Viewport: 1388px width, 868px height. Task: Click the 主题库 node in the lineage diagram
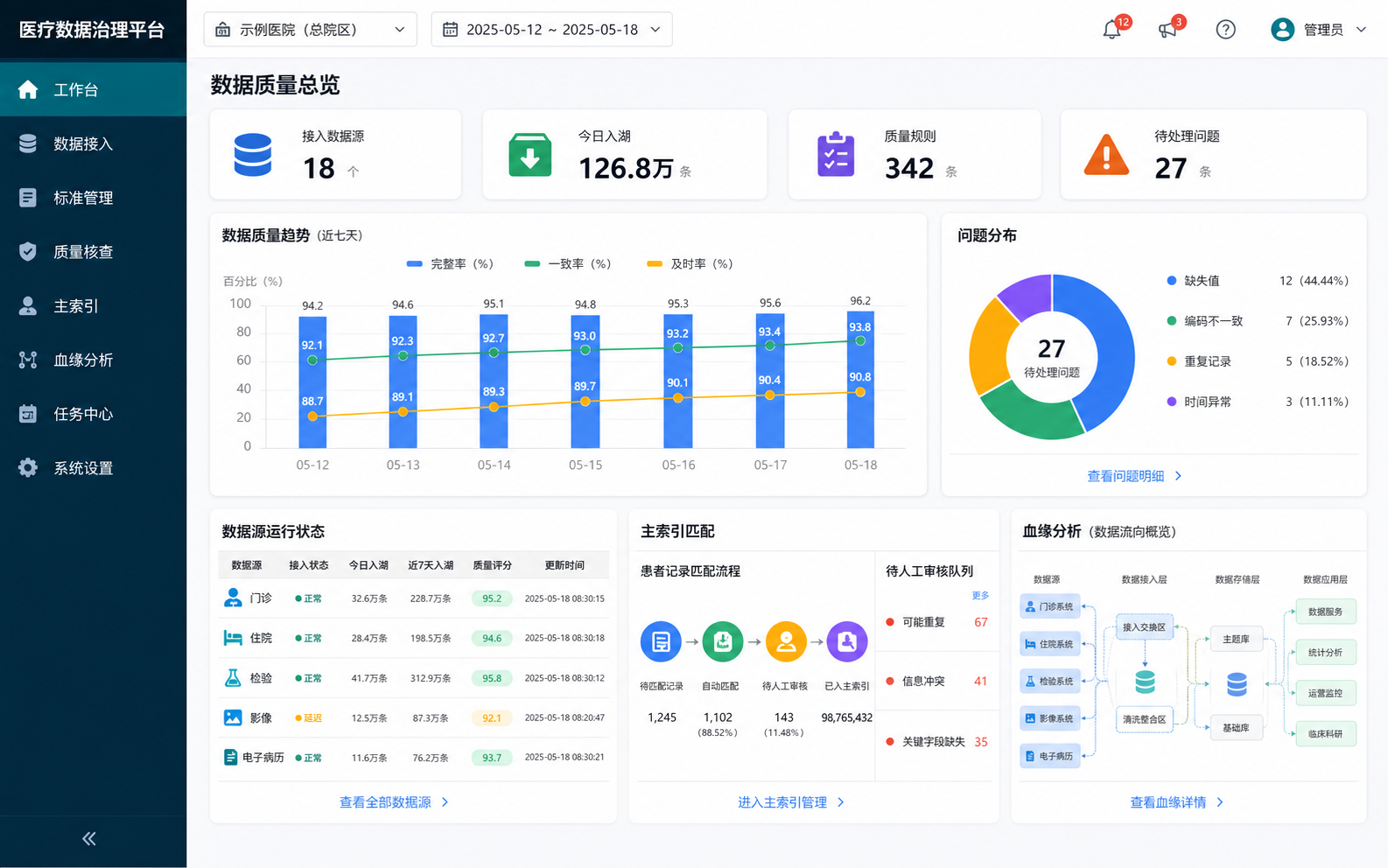point(1236,640)
